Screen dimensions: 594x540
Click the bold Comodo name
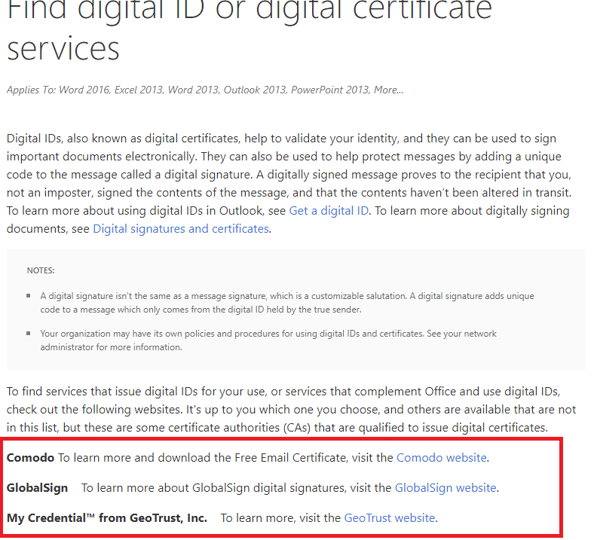tap(30, 458)
